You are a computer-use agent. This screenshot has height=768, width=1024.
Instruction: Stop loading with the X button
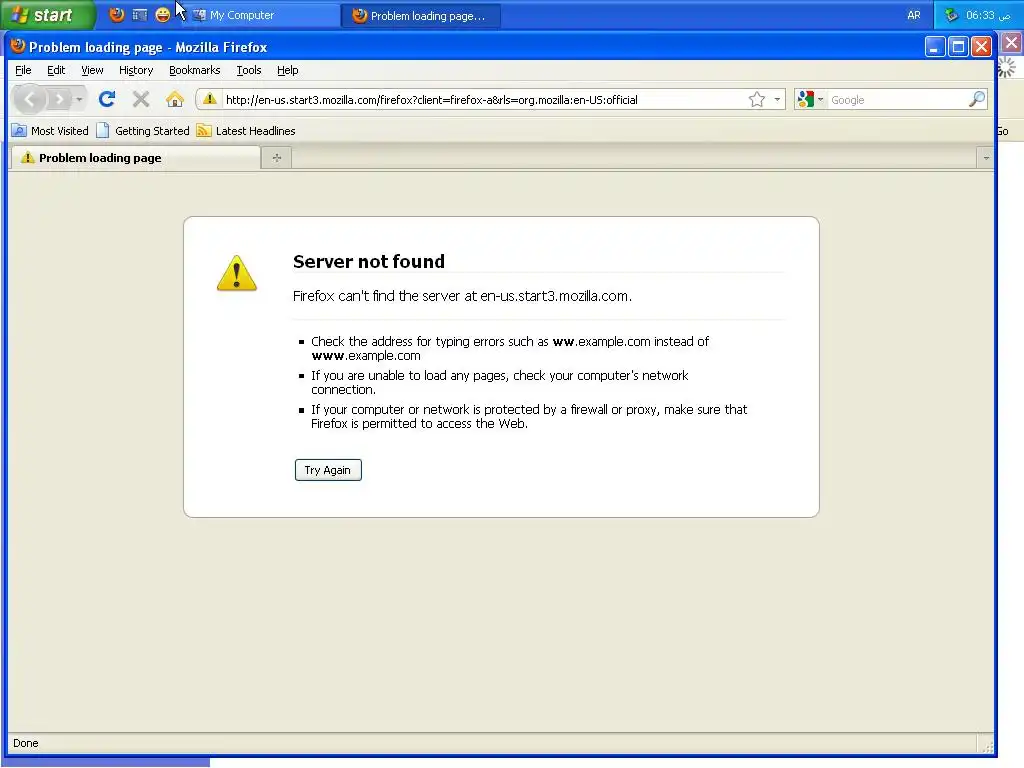pos(140,99)
